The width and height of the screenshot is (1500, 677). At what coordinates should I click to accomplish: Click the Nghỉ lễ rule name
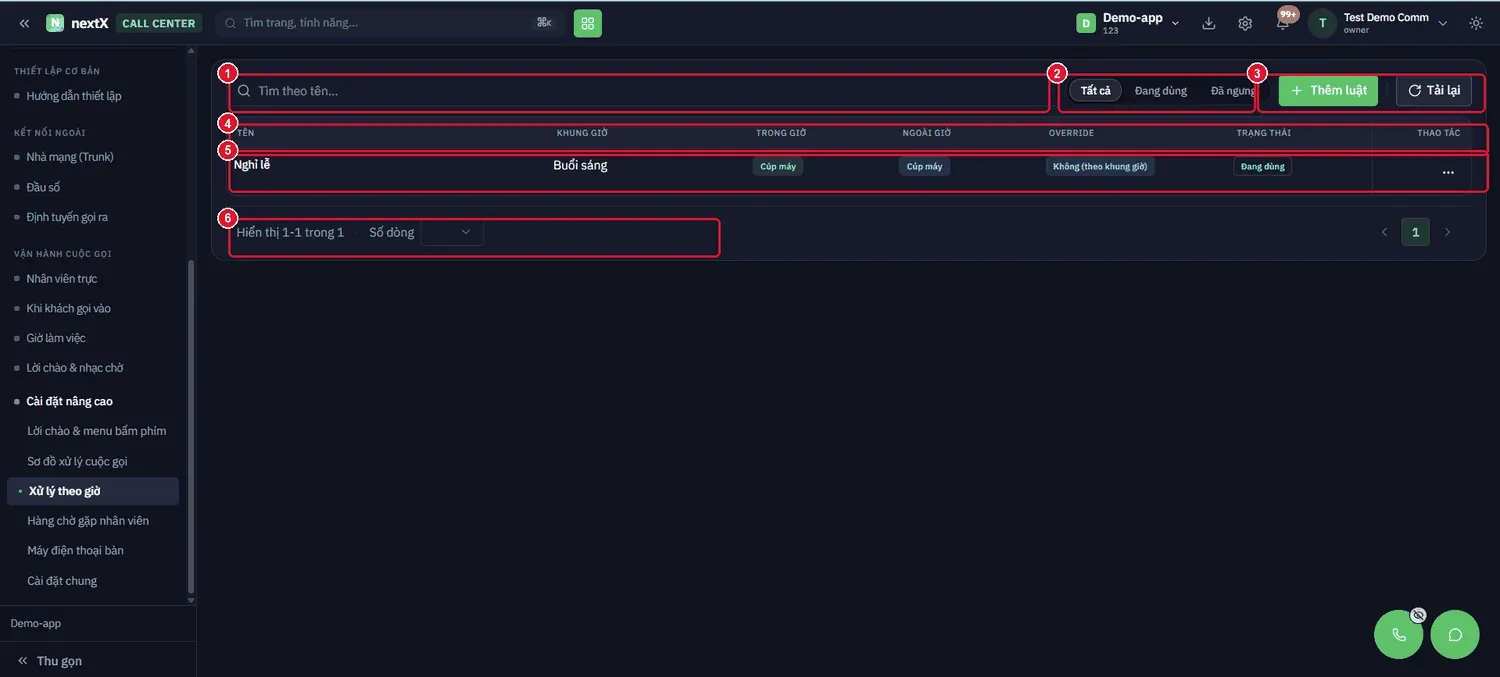tap(252, 165)
